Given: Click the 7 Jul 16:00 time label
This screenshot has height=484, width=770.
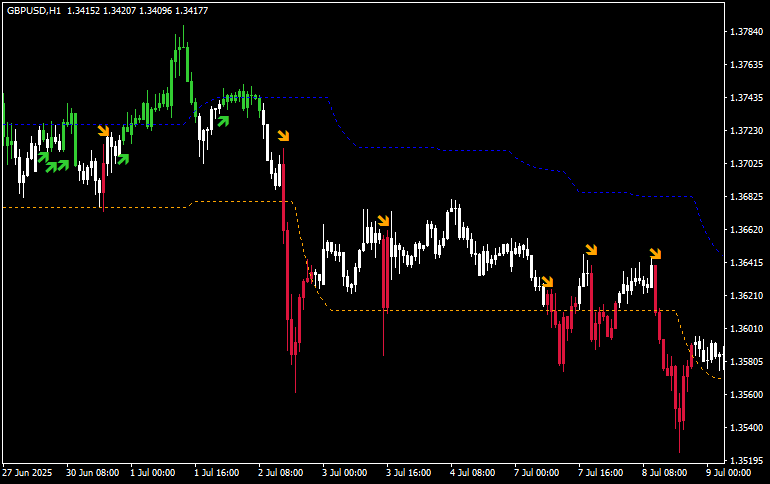Looking at the screenshot, I should pyautogui.click(x=601, y=473).
